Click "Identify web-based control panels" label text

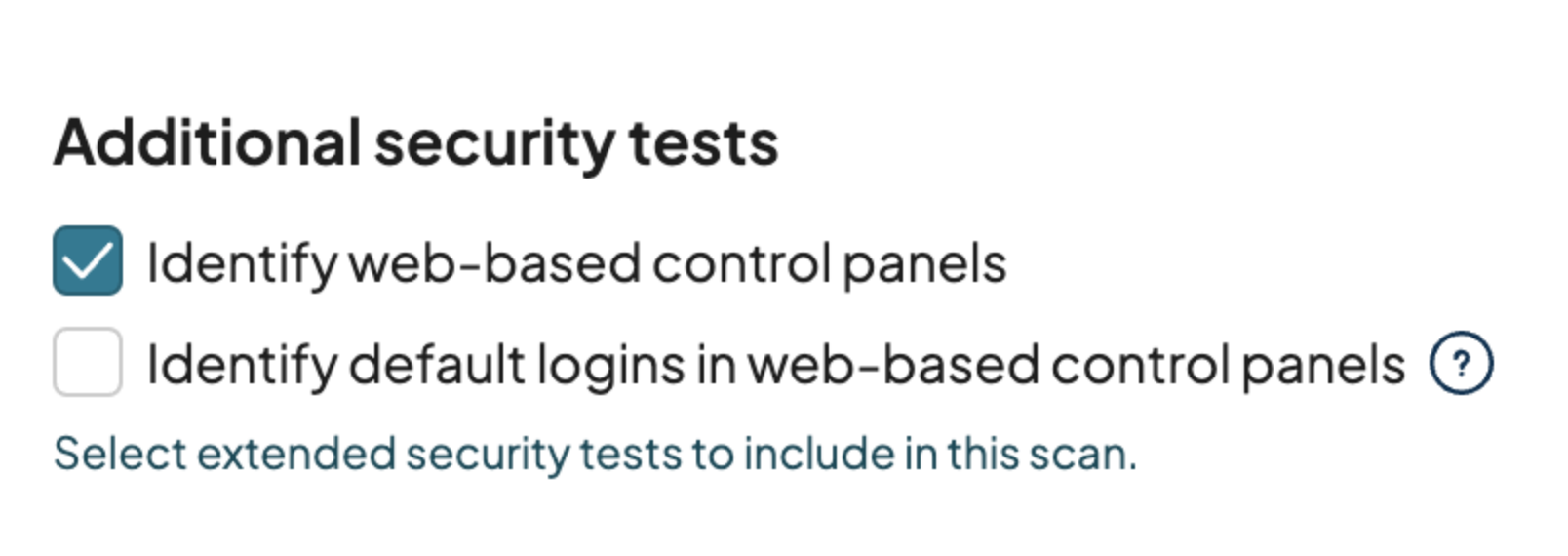(x=575, y=263)
